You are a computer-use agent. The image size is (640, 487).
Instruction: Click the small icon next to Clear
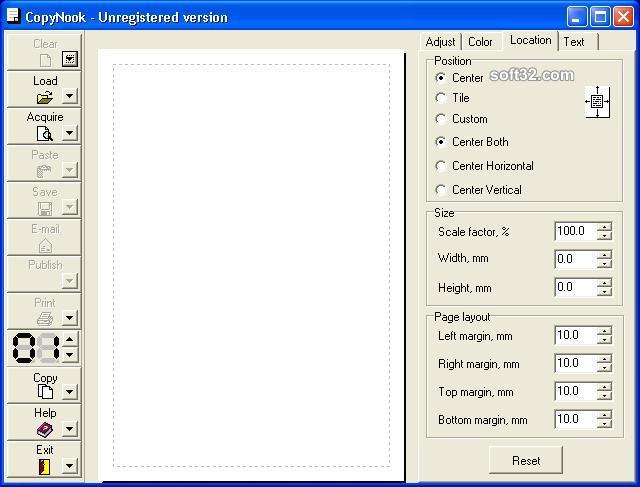coord(70,59)
